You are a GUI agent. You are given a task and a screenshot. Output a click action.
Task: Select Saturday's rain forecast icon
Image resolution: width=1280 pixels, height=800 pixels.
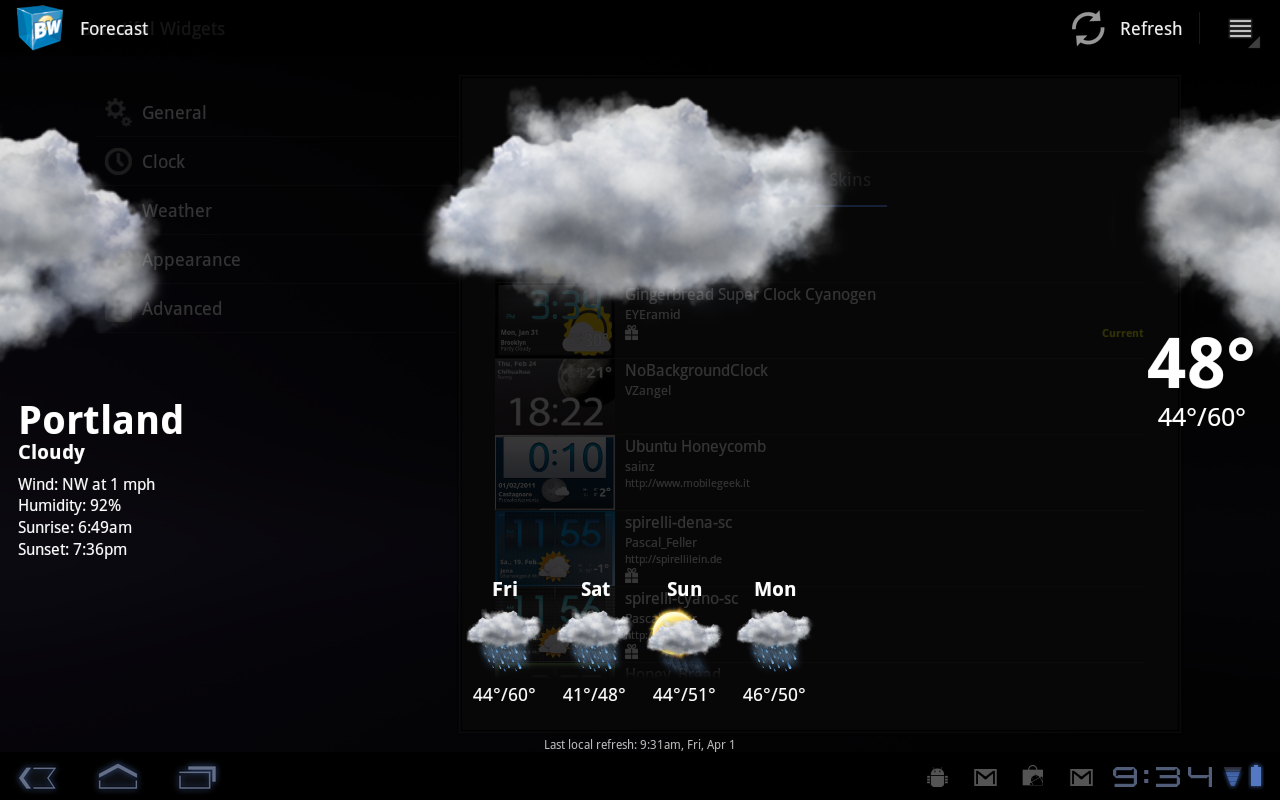[x=594, y=640]
